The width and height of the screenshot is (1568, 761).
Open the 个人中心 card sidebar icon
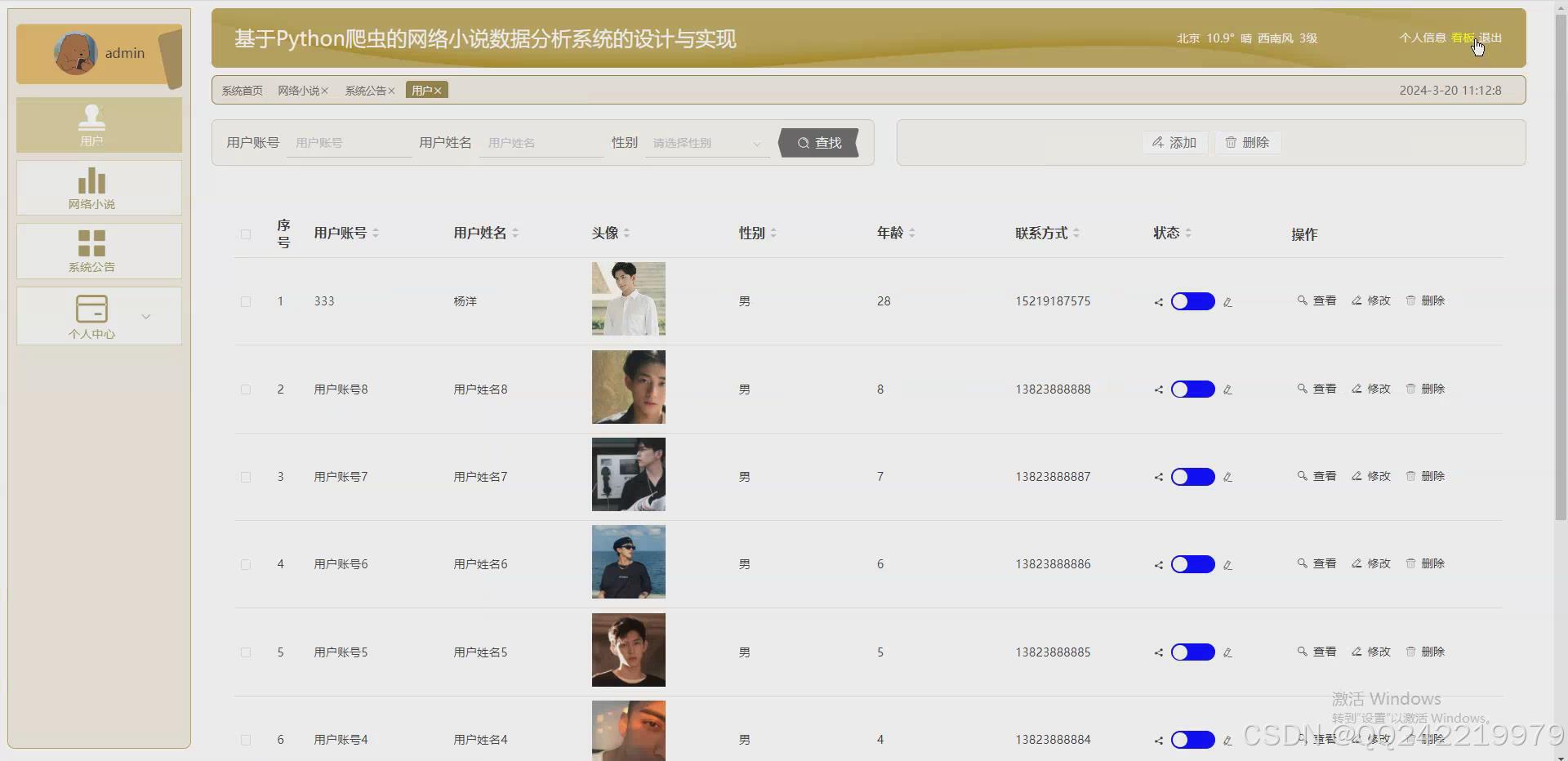pos(91,309)
